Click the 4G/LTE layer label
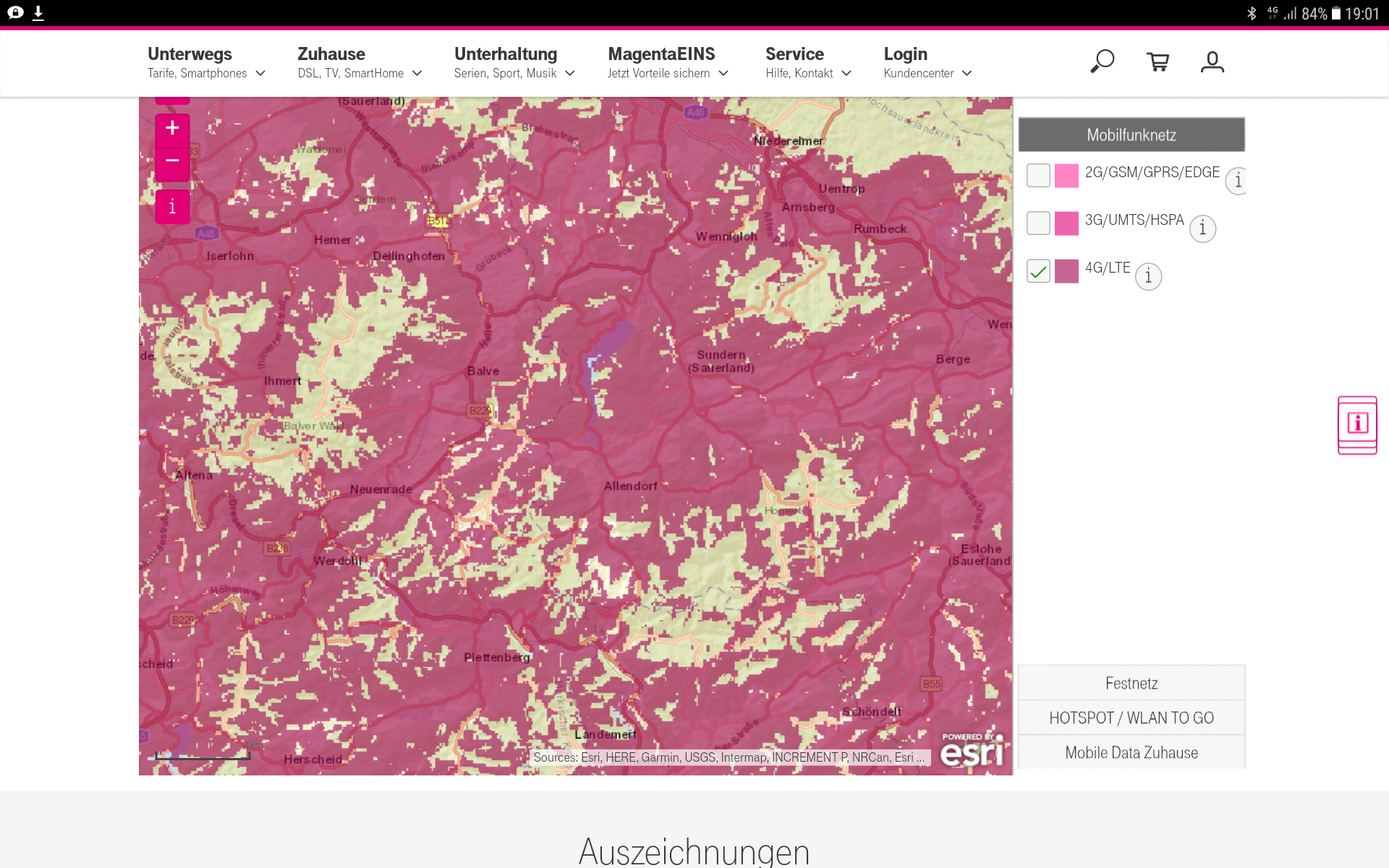The width and height of the screenshot is (1389, 868). click(1107, 268)
